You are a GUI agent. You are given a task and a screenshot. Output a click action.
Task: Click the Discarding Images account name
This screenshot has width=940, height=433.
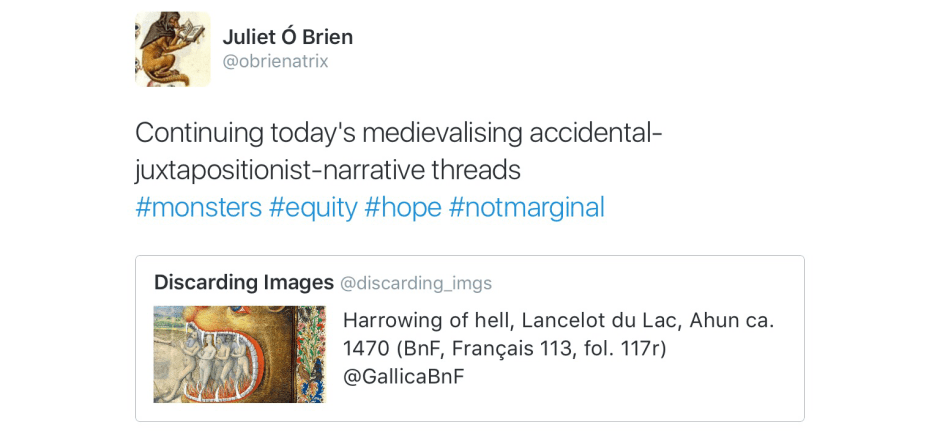pos(243,283)
